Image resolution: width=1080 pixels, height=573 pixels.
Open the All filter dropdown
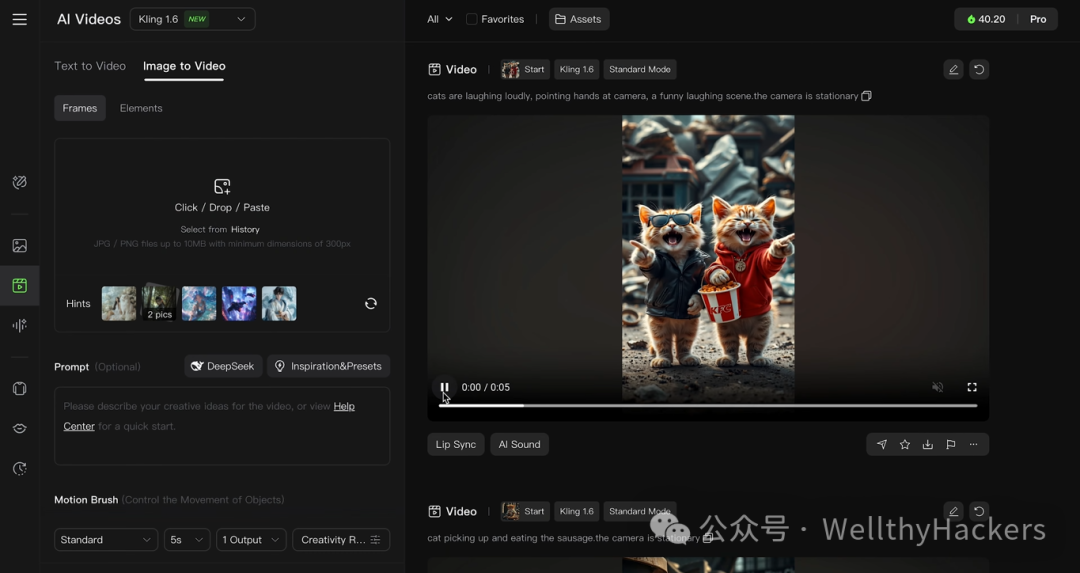pyautogui.click(x=439, y=19)
